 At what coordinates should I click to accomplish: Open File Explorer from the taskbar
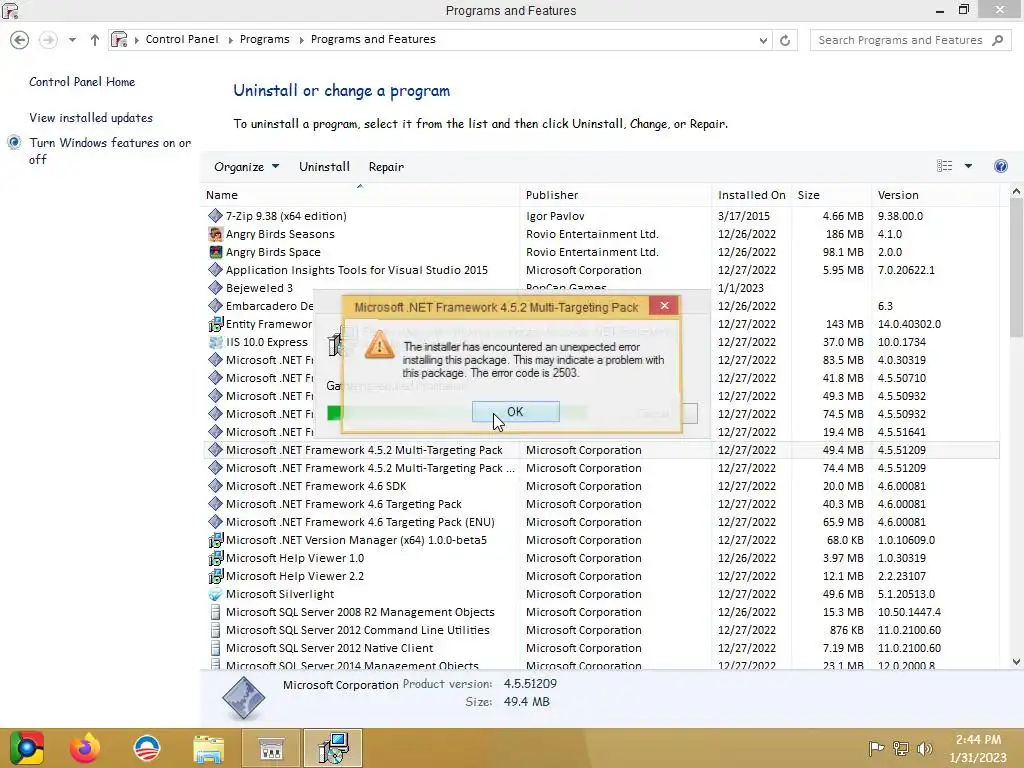tap(208, 749)
